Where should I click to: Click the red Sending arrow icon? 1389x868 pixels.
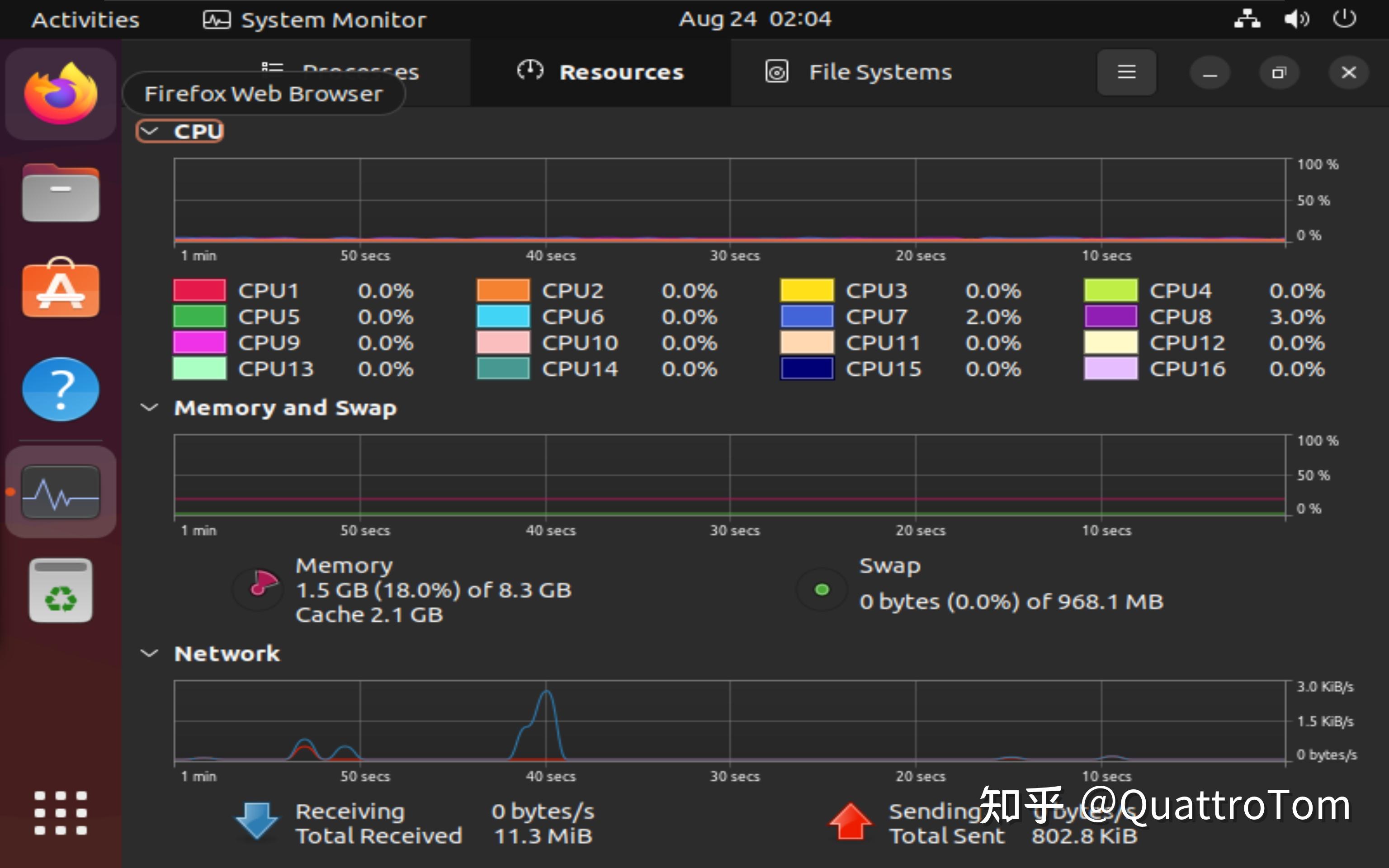(x=850, y=821)
